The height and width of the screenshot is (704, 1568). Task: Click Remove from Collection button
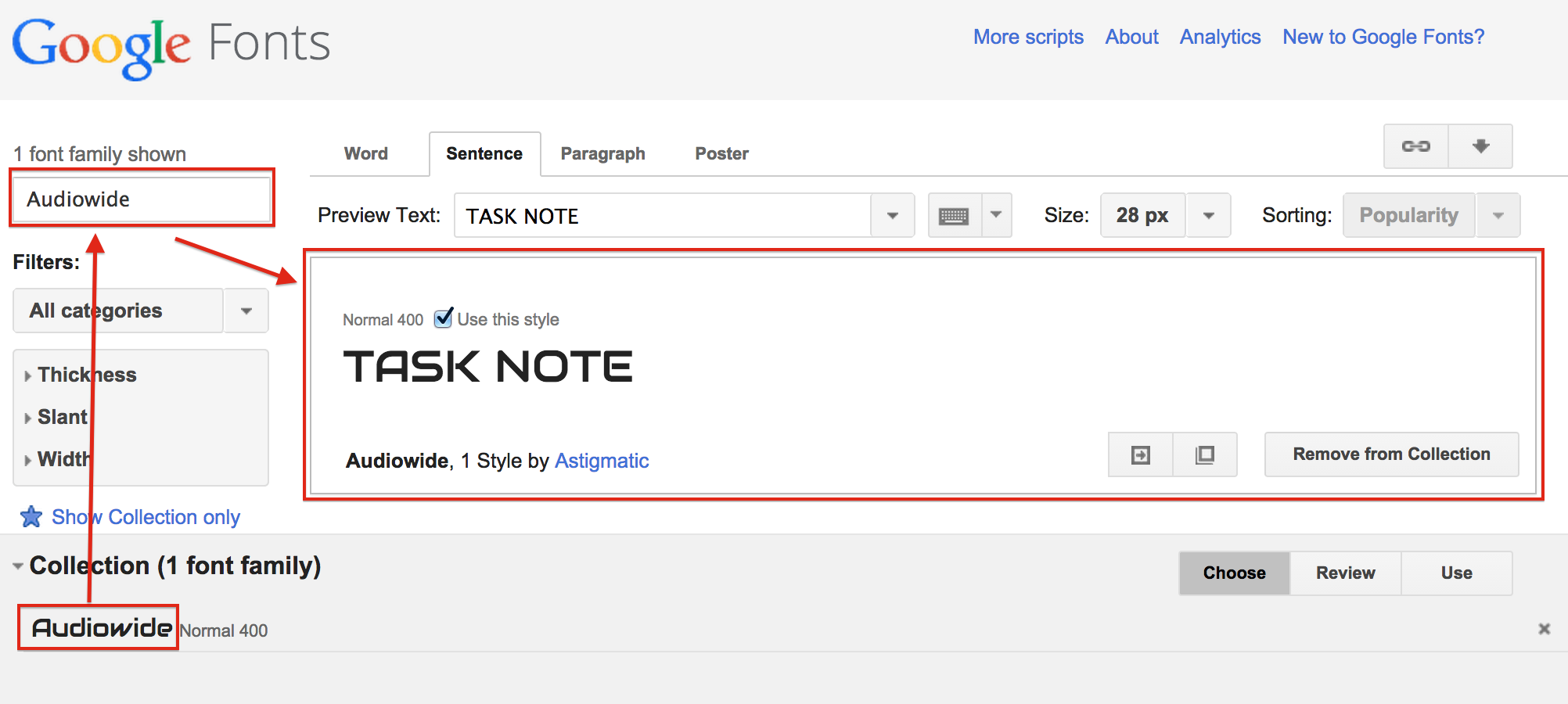pyautogui.click(x=1392, y=454)
